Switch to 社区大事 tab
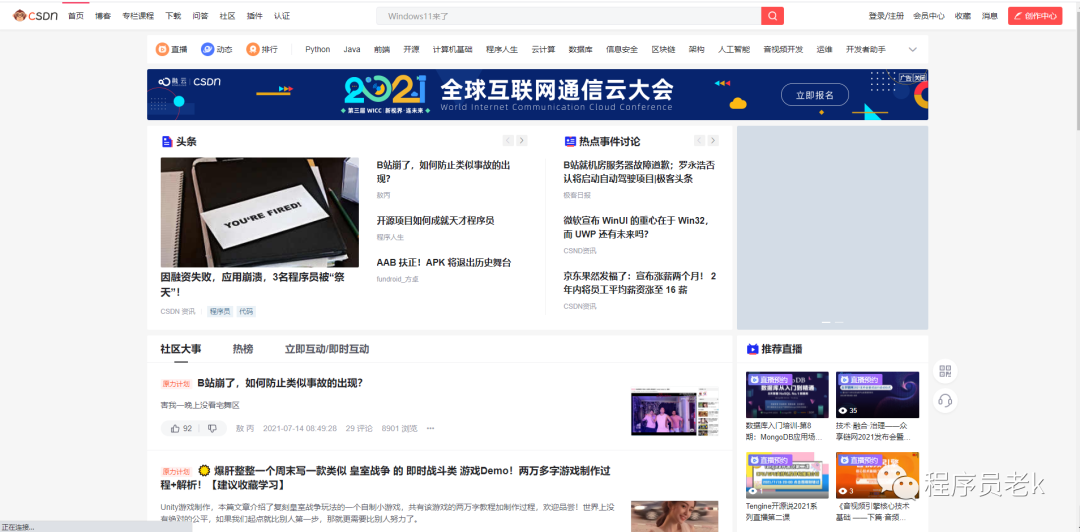This screenshot has width=1080, height=532. 181,349
